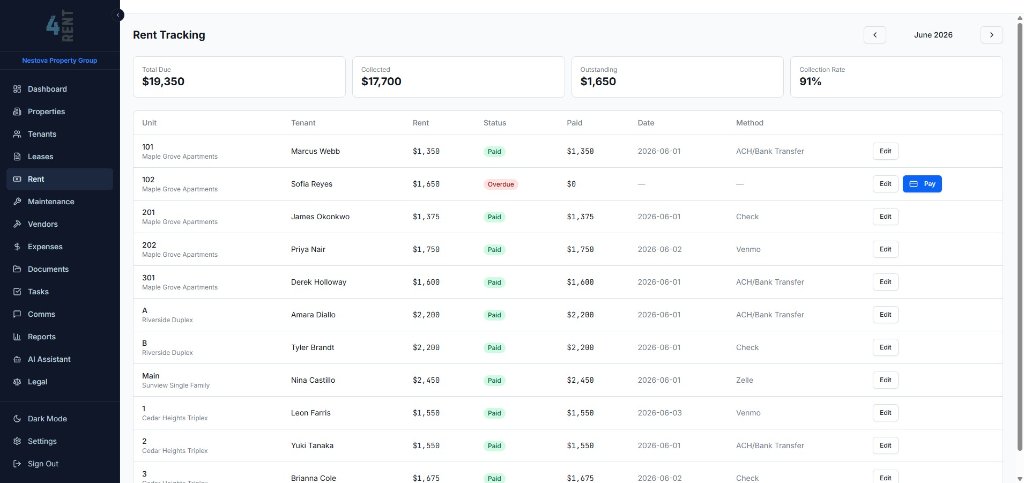Click tenant name Brianna Cole
1024x483 pixels.
(313, 478)
